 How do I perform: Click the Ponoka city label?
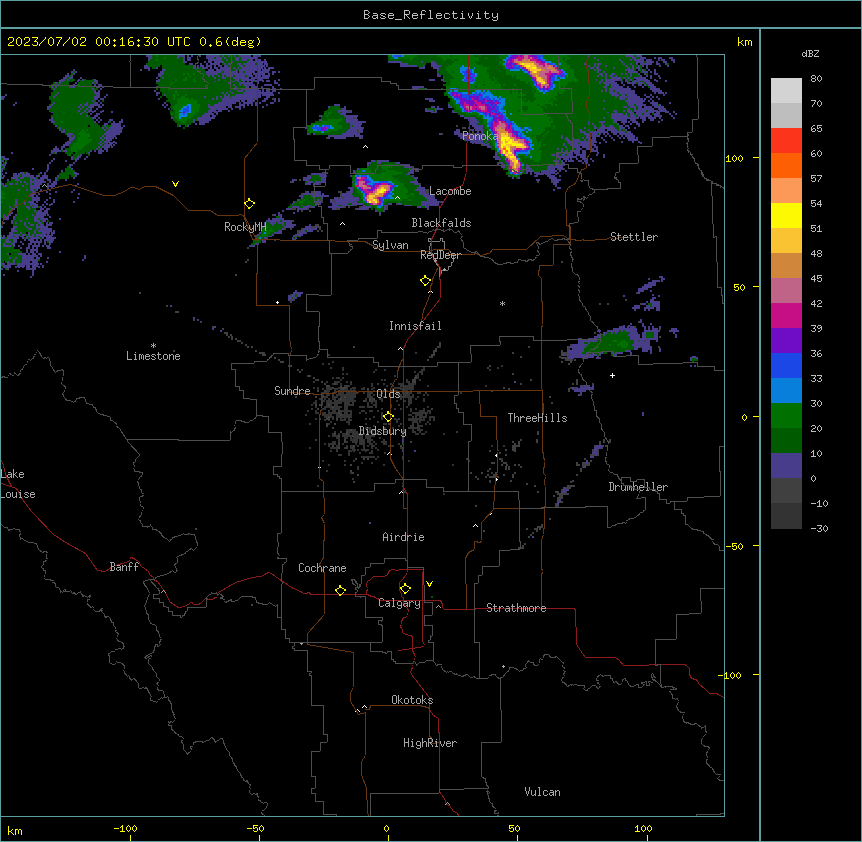point(480,136)
